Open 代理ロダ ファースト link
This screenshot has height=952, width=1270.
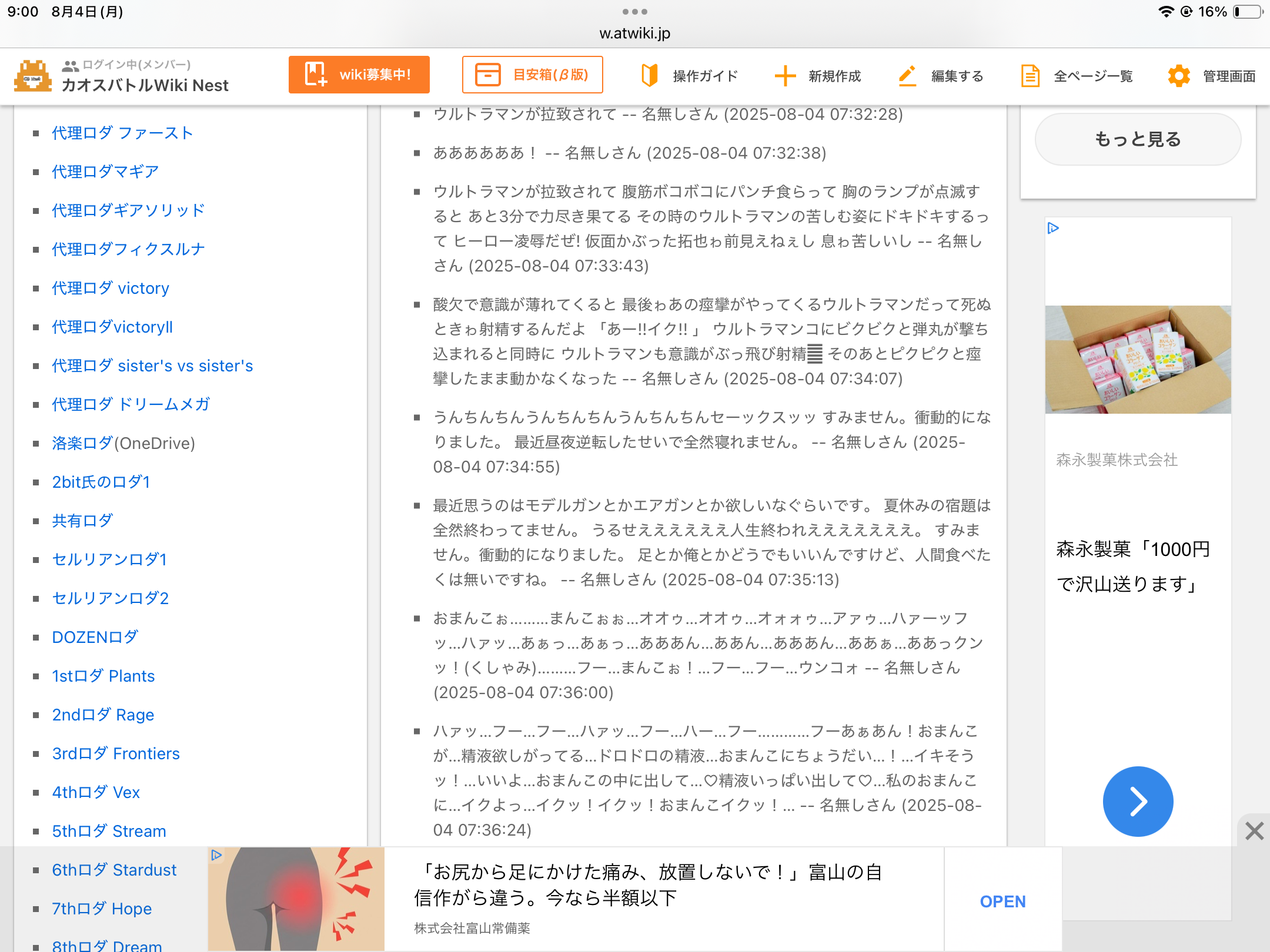122,133
